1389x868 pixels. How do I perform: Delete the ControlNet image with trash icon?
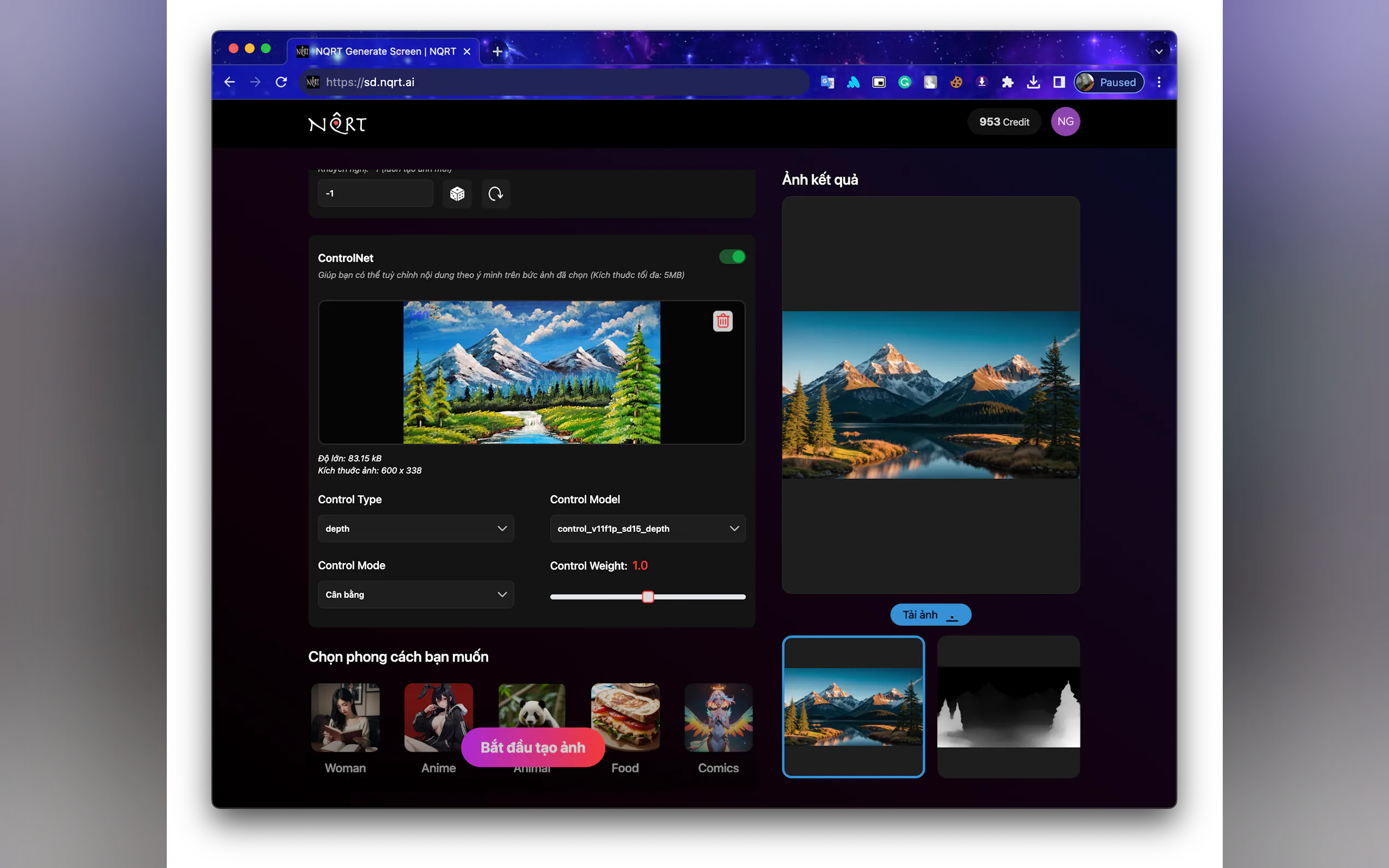(x=722, y=321)
